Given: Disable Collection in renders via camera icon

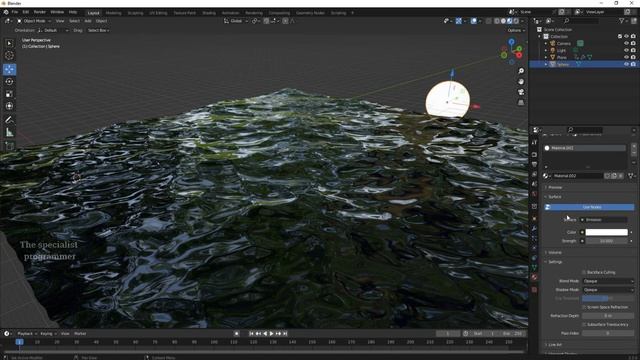Looking at the screenshot, I should [633, 36].
